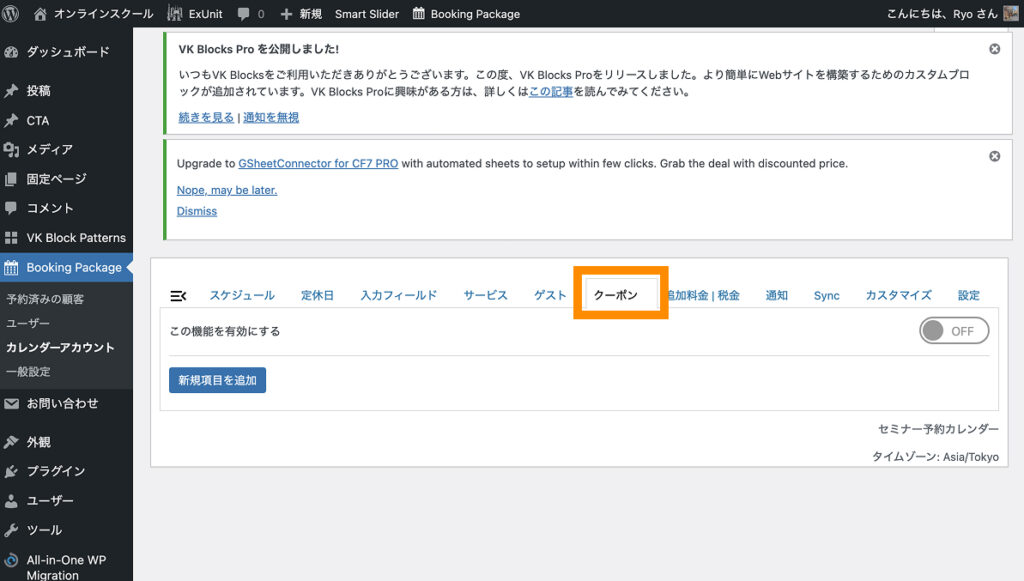This screenshot has height=581, width=1024.
Task: Open プラグイン in the sidebar
Action: pyautogui.click(x=56, y=471)
